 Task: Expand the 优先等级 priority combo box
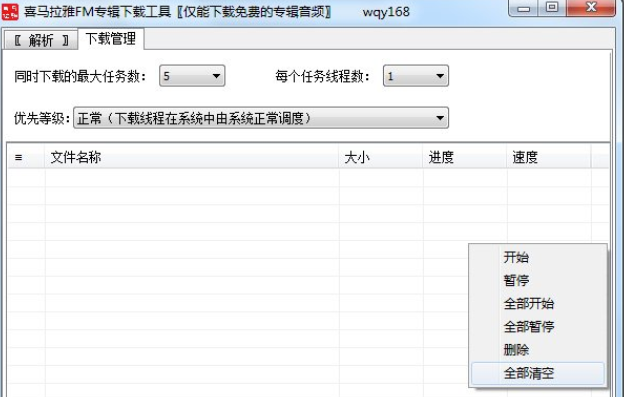pyautogui.click(x=261, y=118)
